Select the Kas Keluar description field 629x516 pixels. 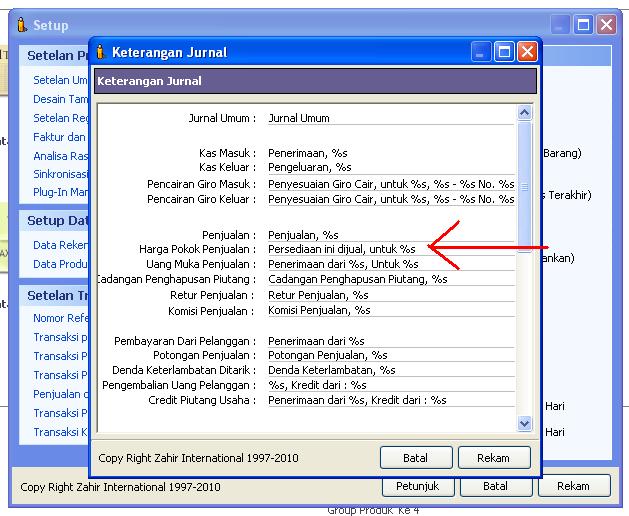pos(390,167)
